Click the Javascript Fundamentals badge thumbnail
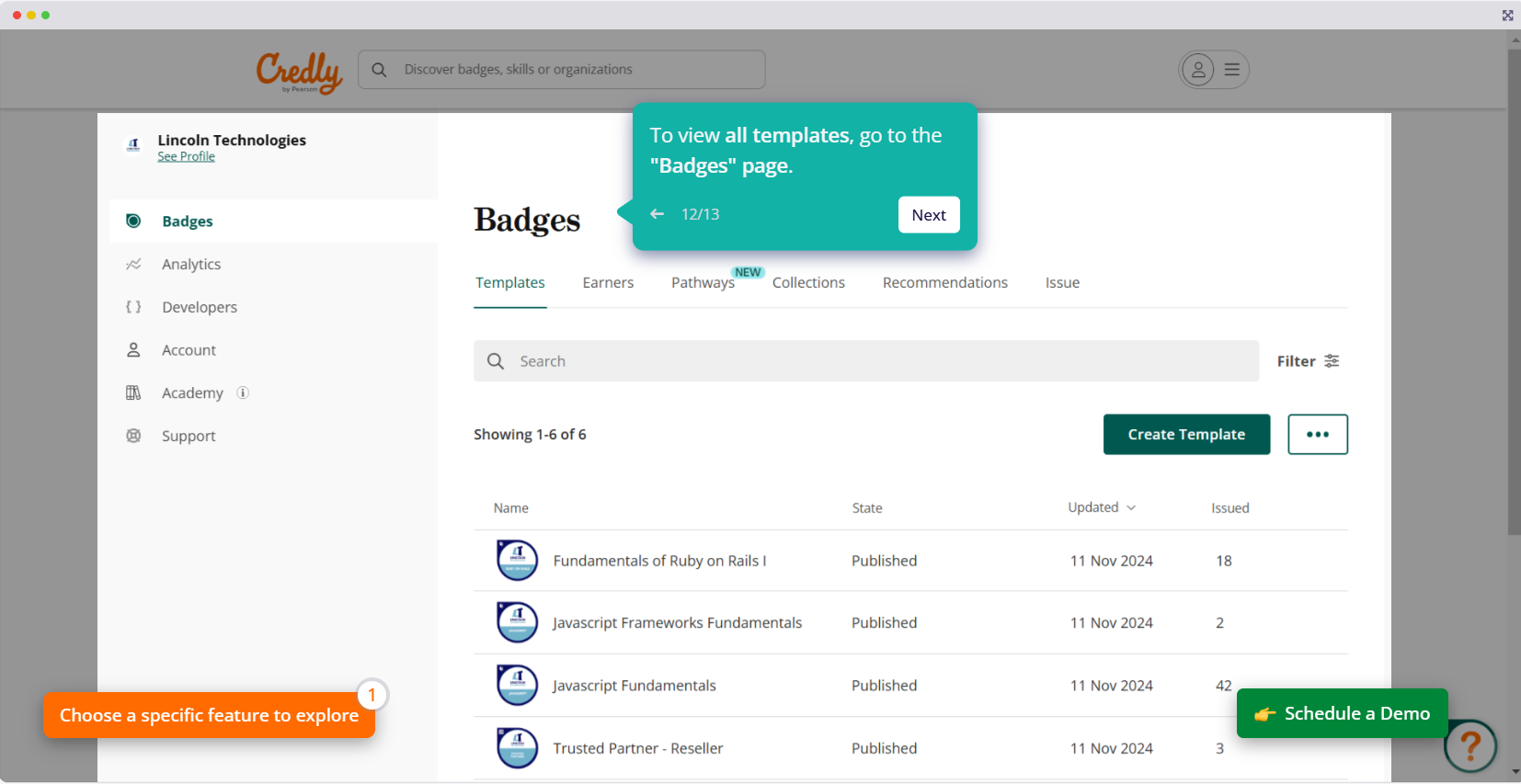The height and width of the screenshot is (784, 1521). [517, 686]
